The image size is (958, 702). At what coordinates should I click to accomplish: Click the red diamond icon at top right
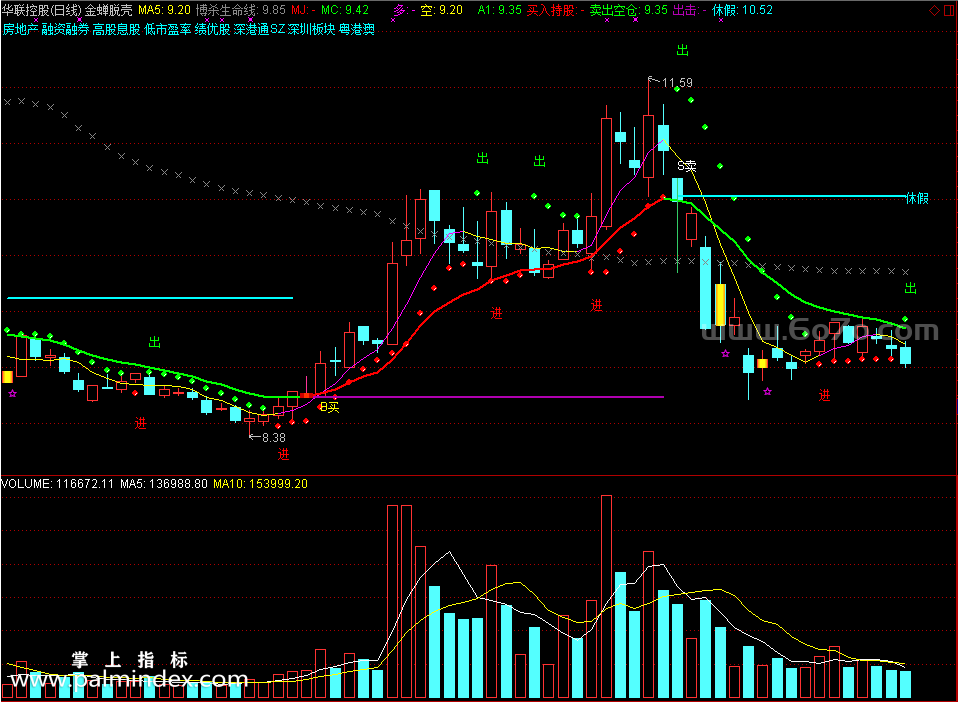coord(934,10)
